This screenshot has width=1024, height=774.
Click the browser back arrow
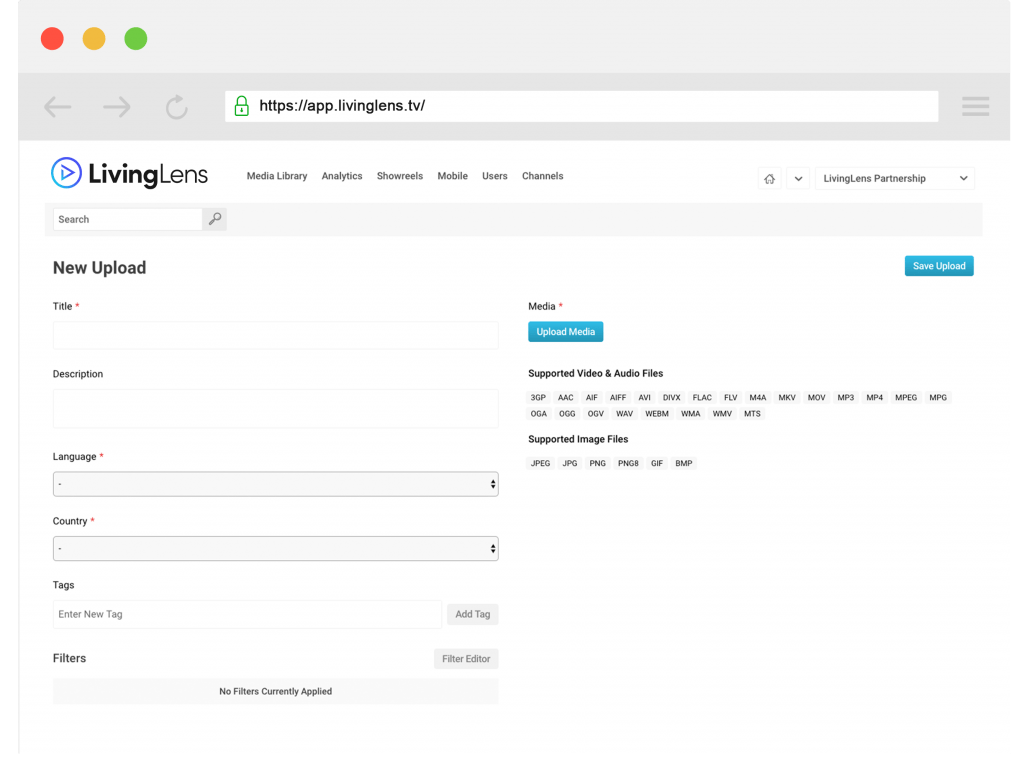pyautogui.click(x=57, y=106)
